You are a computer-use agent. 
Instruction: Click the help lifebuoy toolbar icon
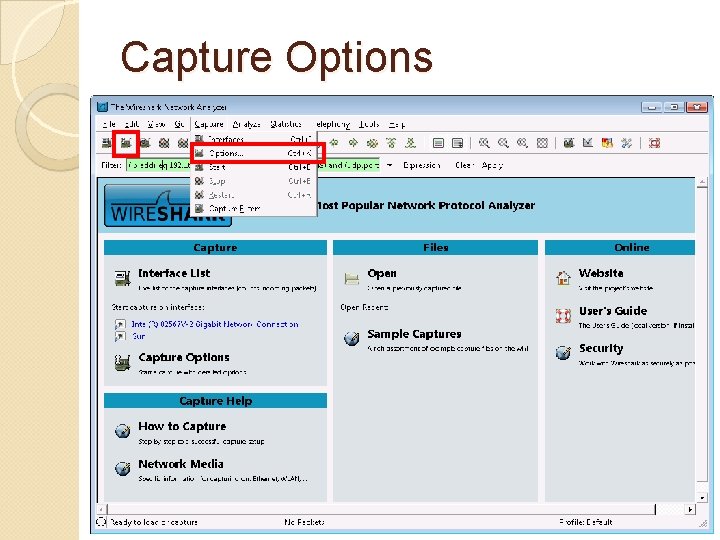coord(654,143)
